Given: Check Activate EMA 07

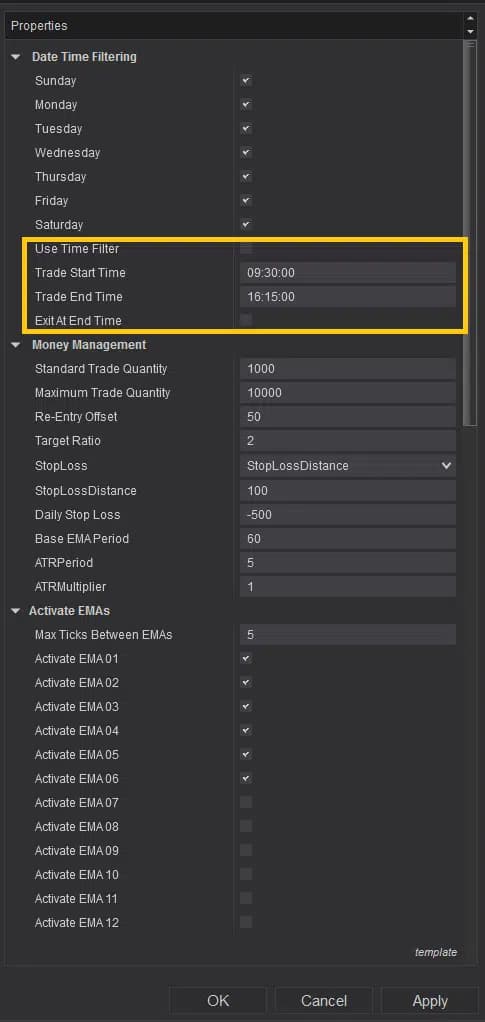Looking at the screenshot, I should coord(246,802).
